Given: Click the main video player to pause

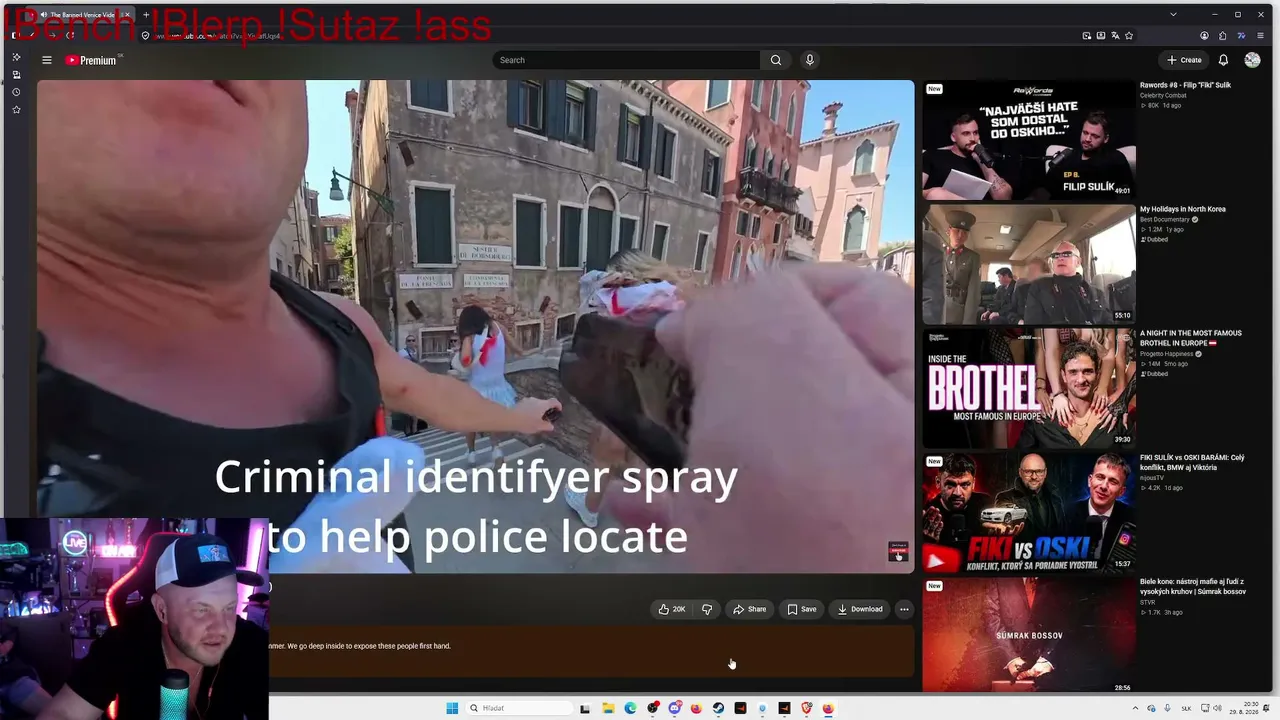Looking at the screenshot, I should click(x=475, y=326).
